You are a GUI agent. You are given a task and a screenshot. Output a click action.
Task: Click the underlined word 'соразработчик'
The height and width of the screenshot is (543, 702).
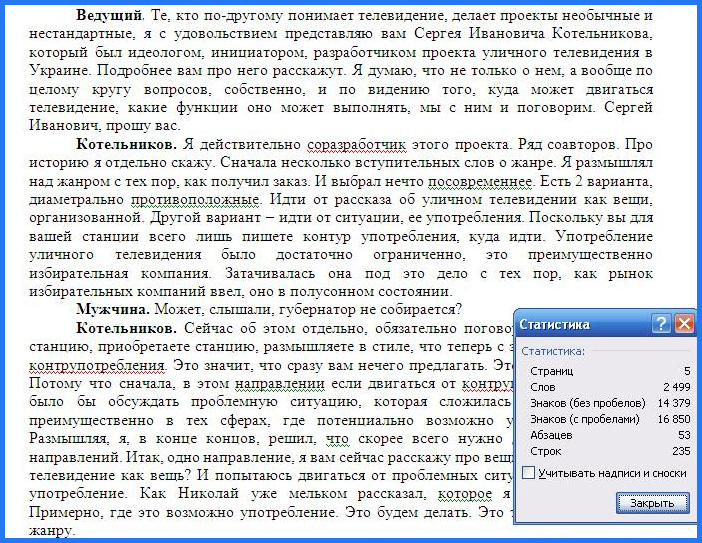click(x=357, y=145)
